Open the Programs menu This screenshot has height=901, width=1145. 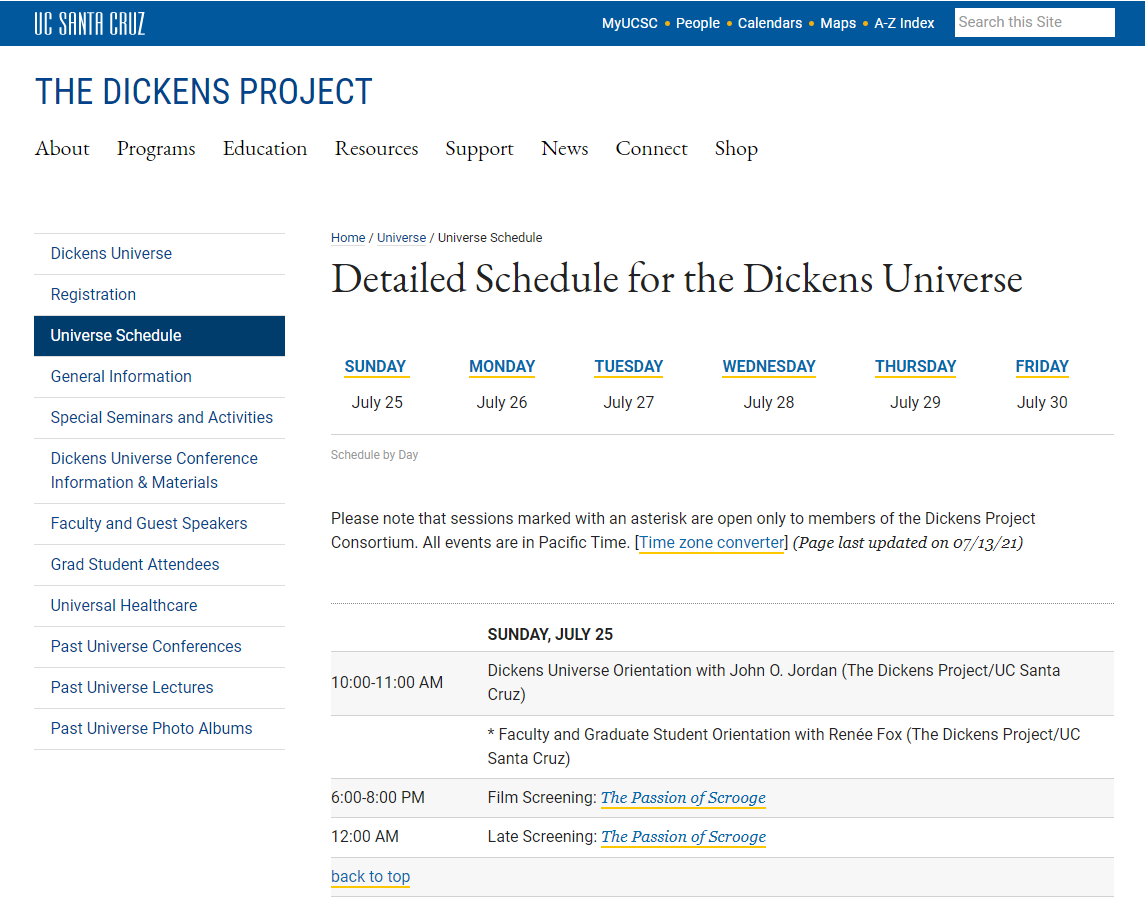click(x=156, y=149)
